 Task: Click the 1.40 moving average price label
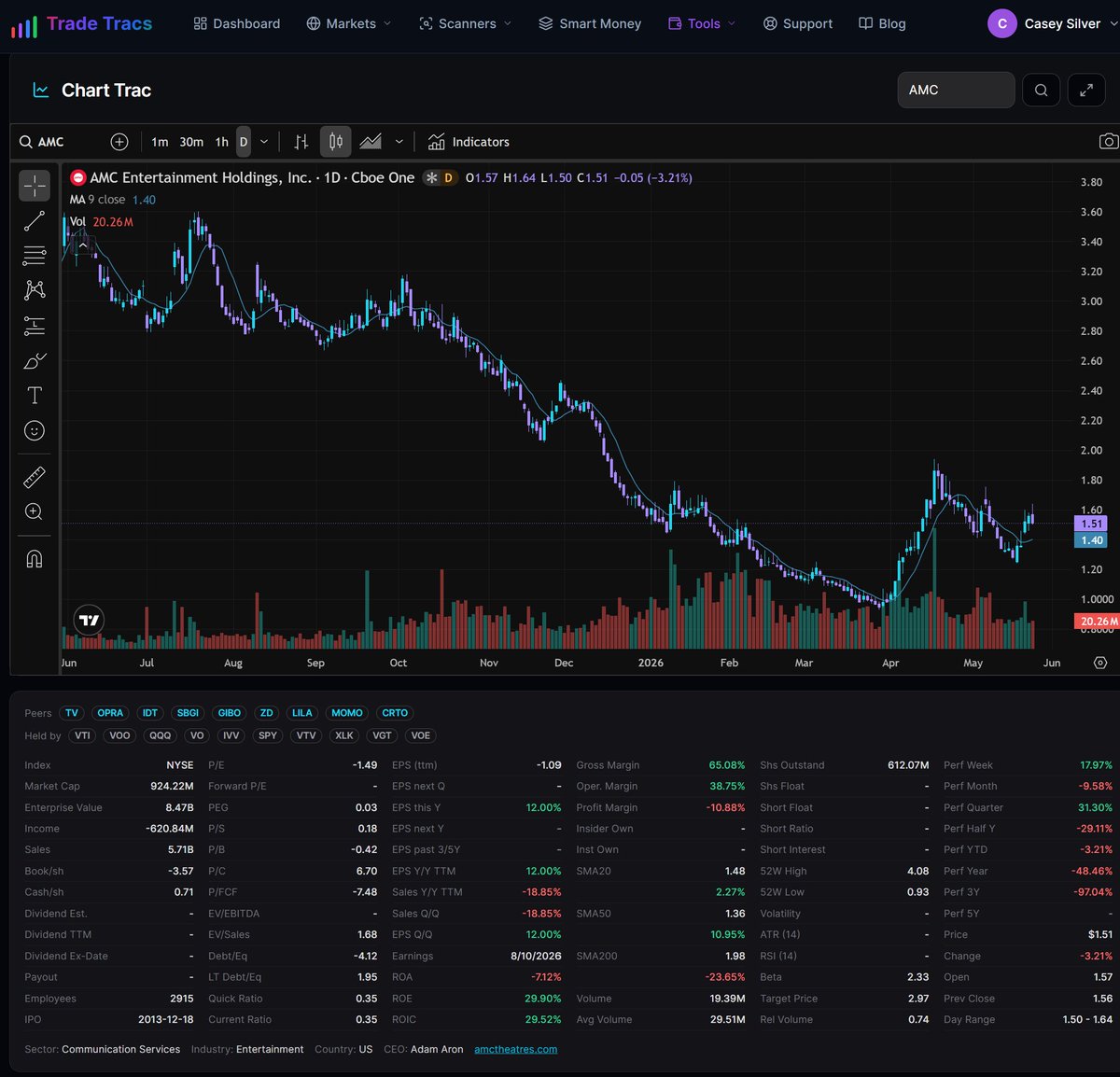pos(1092,540)
